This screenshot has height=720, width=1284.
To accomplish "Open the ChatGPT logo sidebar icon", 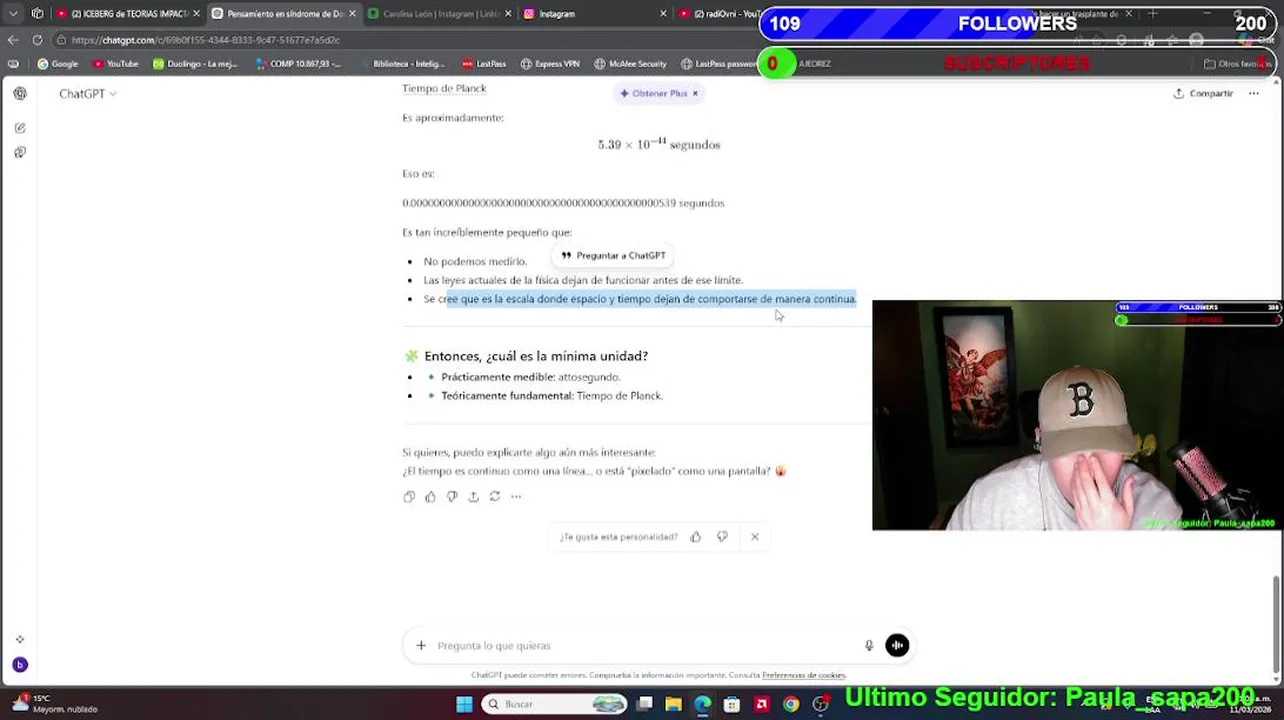I will (x=20, y=93).
